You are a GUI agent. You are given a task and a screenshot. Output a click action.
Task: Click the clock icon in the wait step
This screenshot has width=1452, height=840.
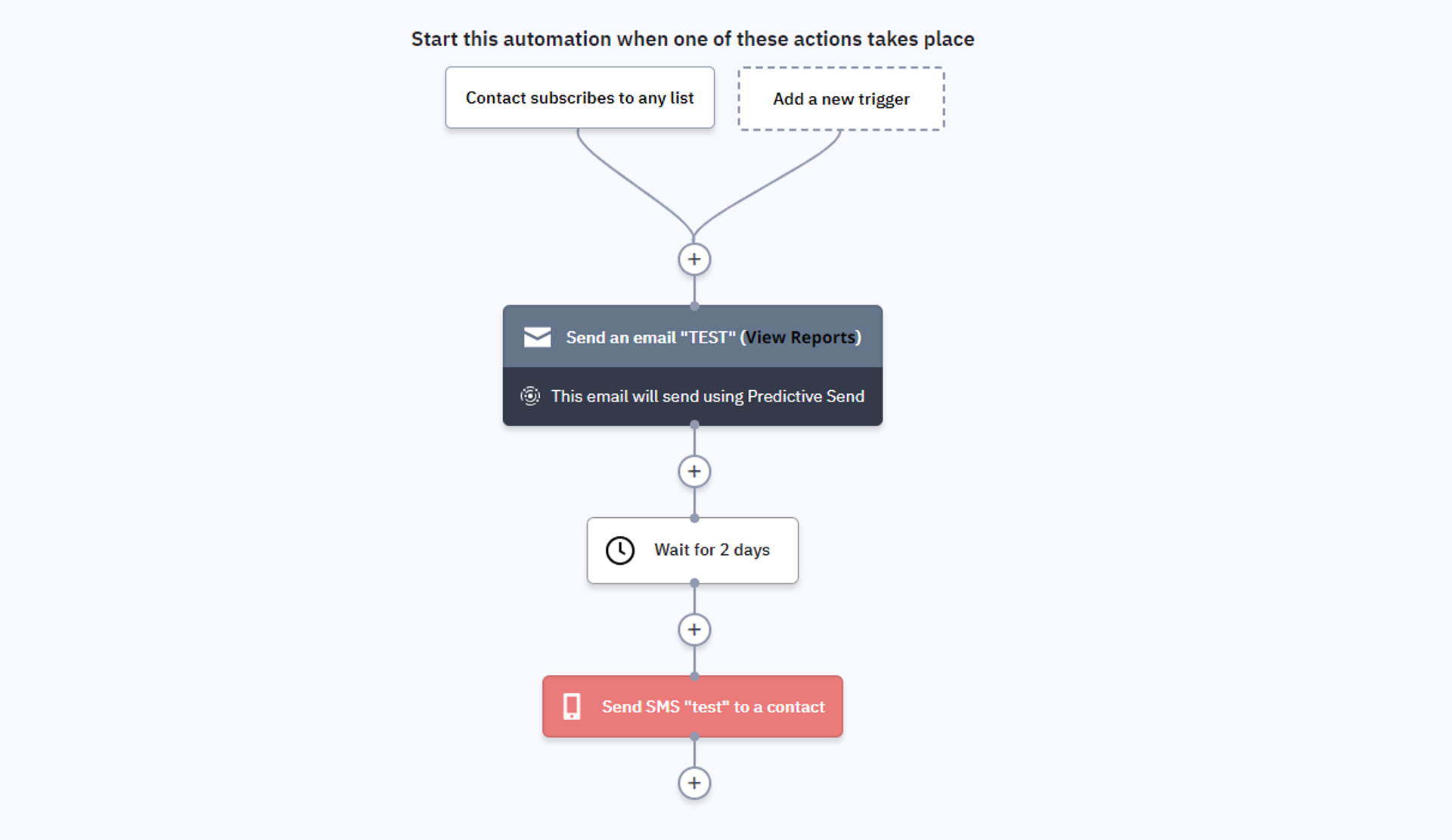pyautogui.click(x=620, y=550)
